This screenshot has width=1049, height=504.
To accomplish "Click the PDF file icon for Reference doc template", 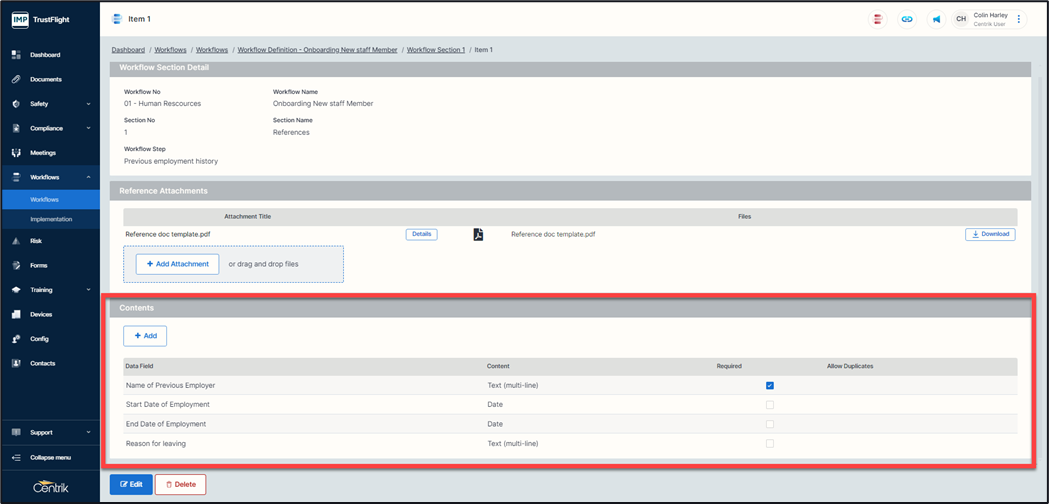I will 478,235.
